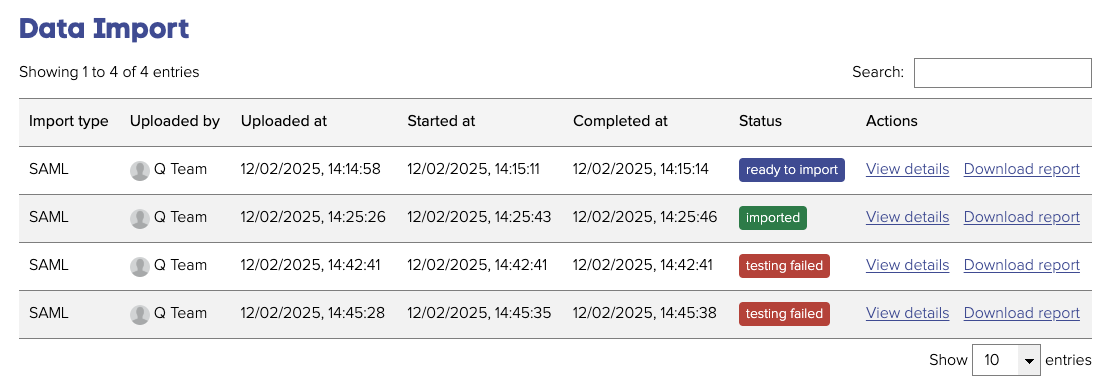Sort by Uploaded at column header

[284, 121]
